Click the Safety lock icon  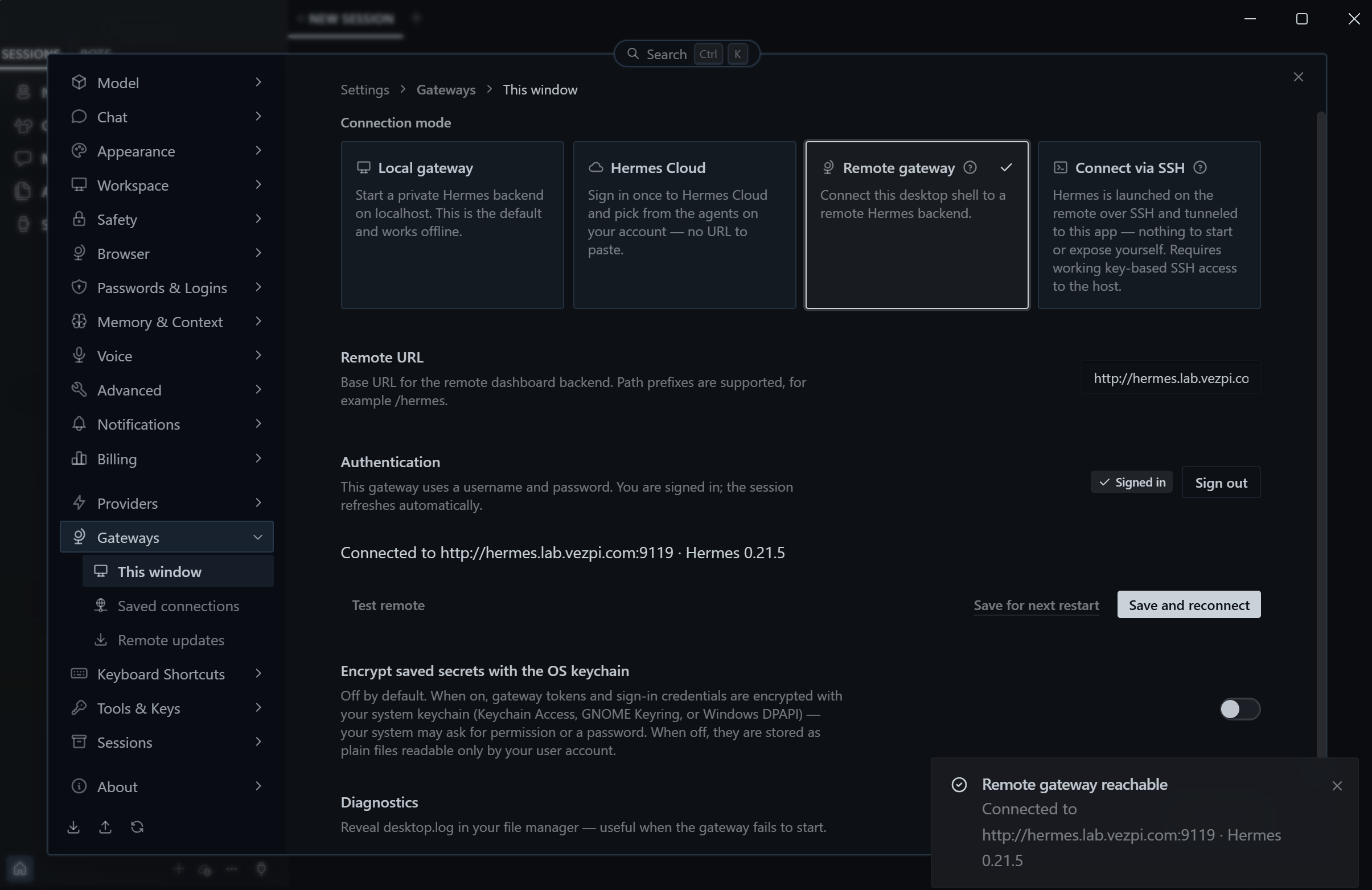click(x=79, y=220)
